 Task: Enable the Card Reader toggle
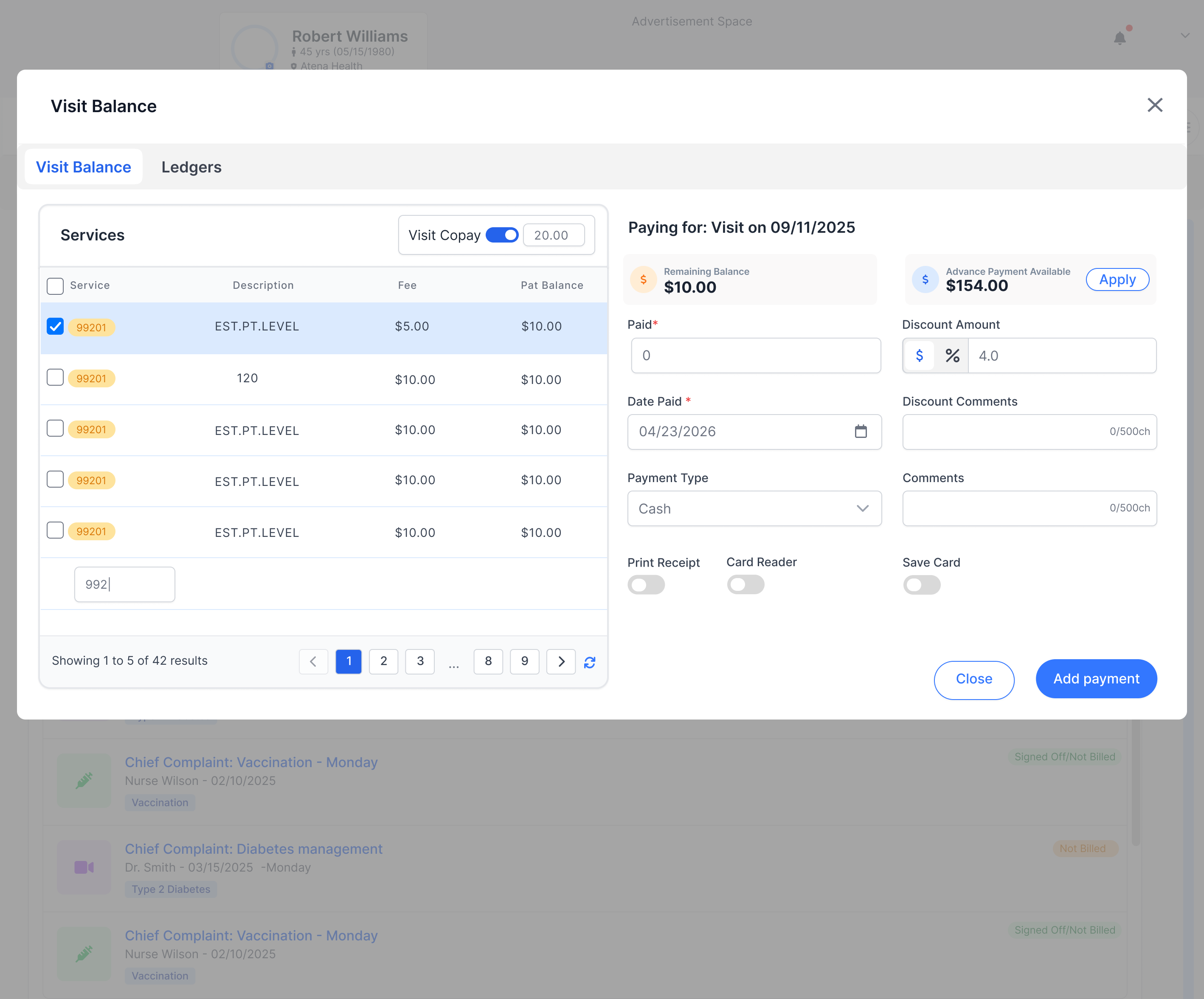[745, 585]
